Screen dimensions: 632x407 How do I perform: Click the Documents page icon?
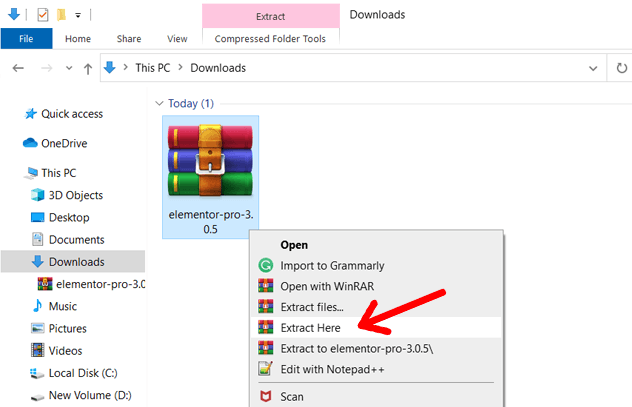(37, 239)
